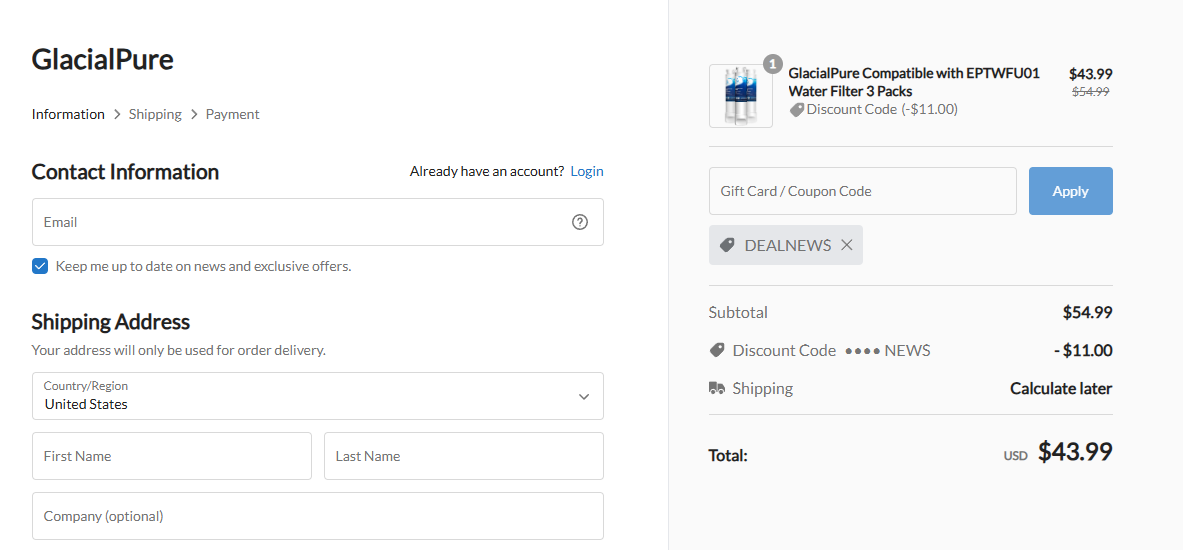Go to the Shipping breadcrumb step
1183x550 pixels.
(155, 114)
